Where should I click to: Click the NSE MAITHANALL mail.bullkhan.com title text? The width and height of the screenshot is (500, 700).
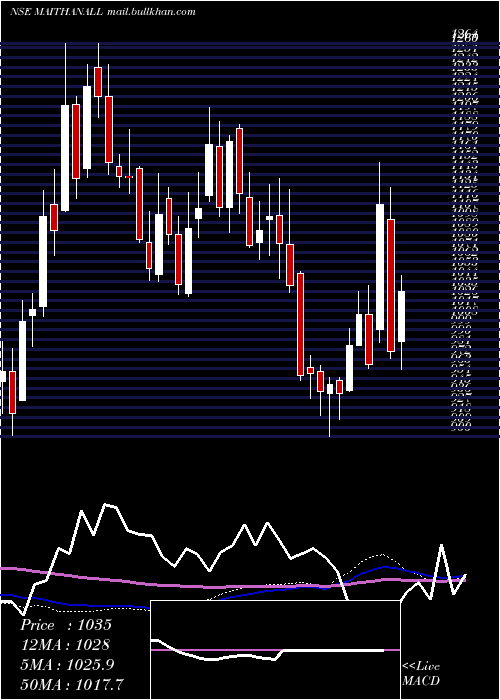tap(103, 12)
